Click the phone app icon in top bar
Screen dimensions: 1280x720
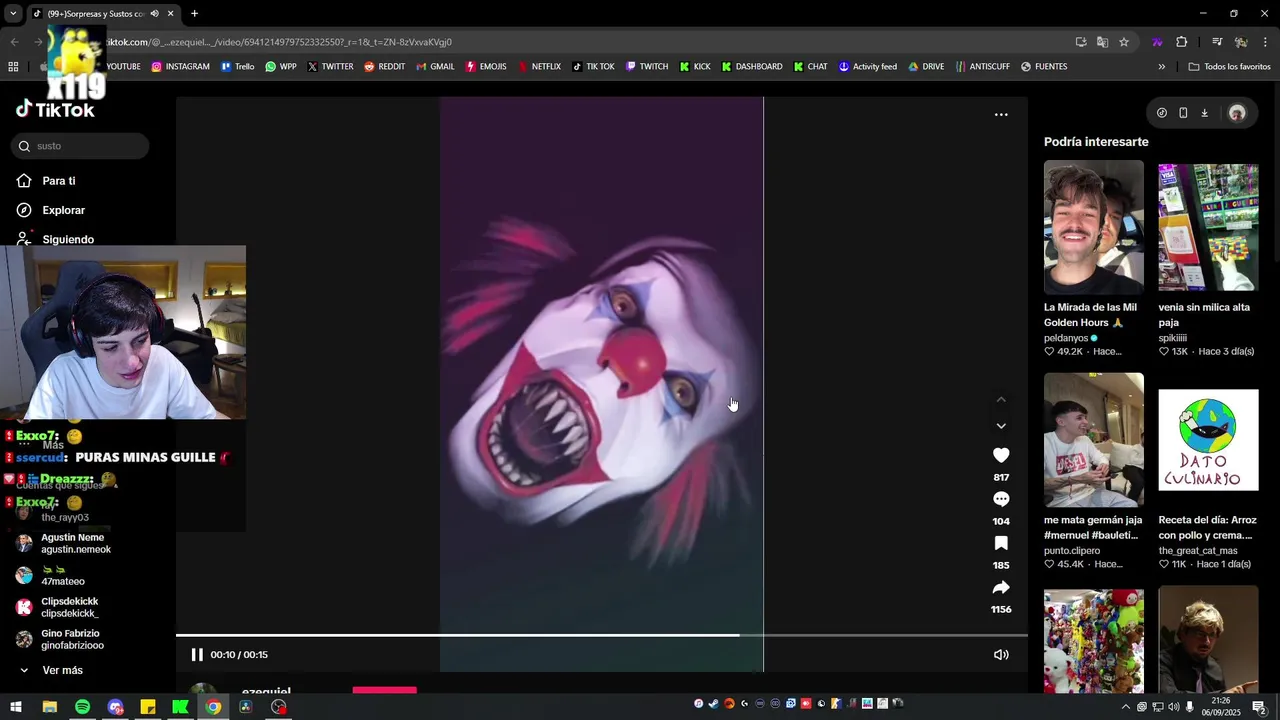[x=1183, y=113]
